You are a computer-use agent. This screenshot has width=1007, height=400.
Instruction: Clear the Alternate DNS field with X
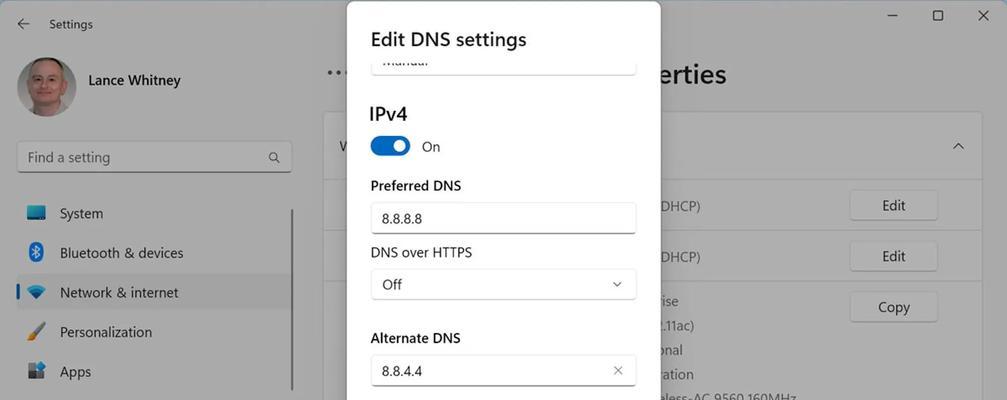[x=618, y=370]
